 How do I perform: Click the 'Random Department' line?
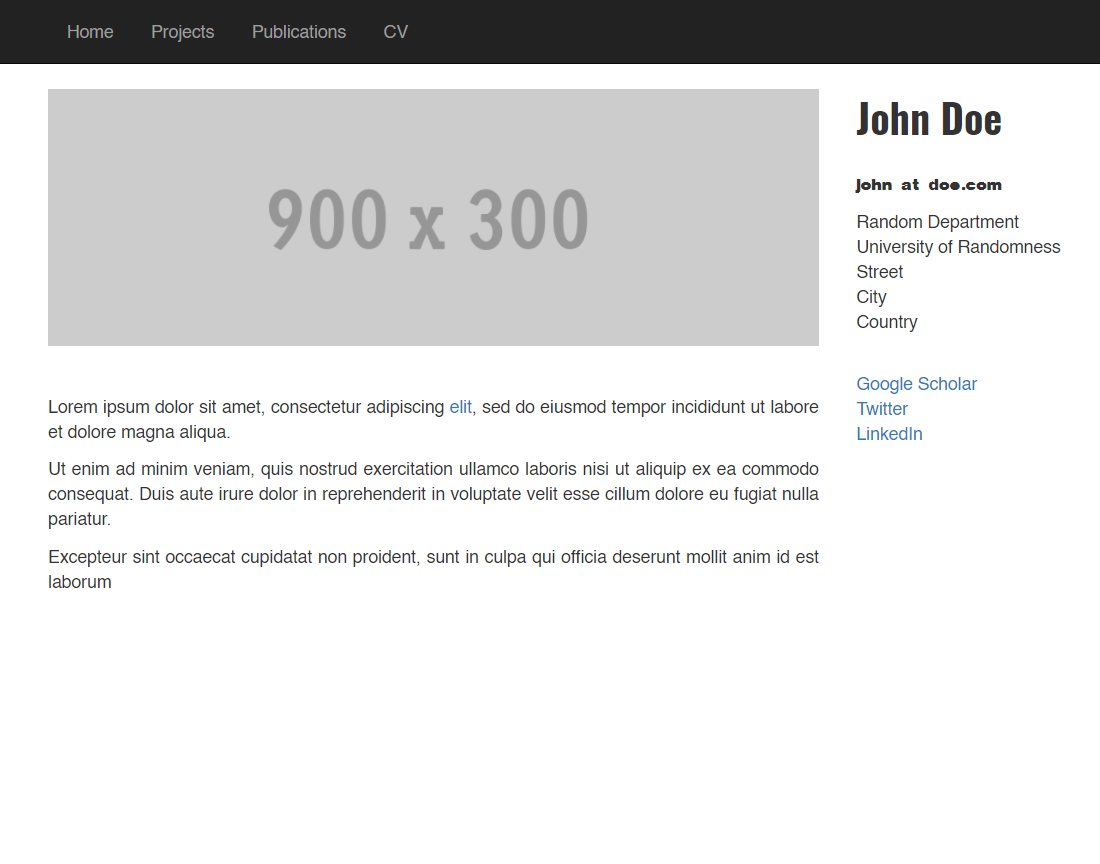pyautogui.click(x=937, y=222)
